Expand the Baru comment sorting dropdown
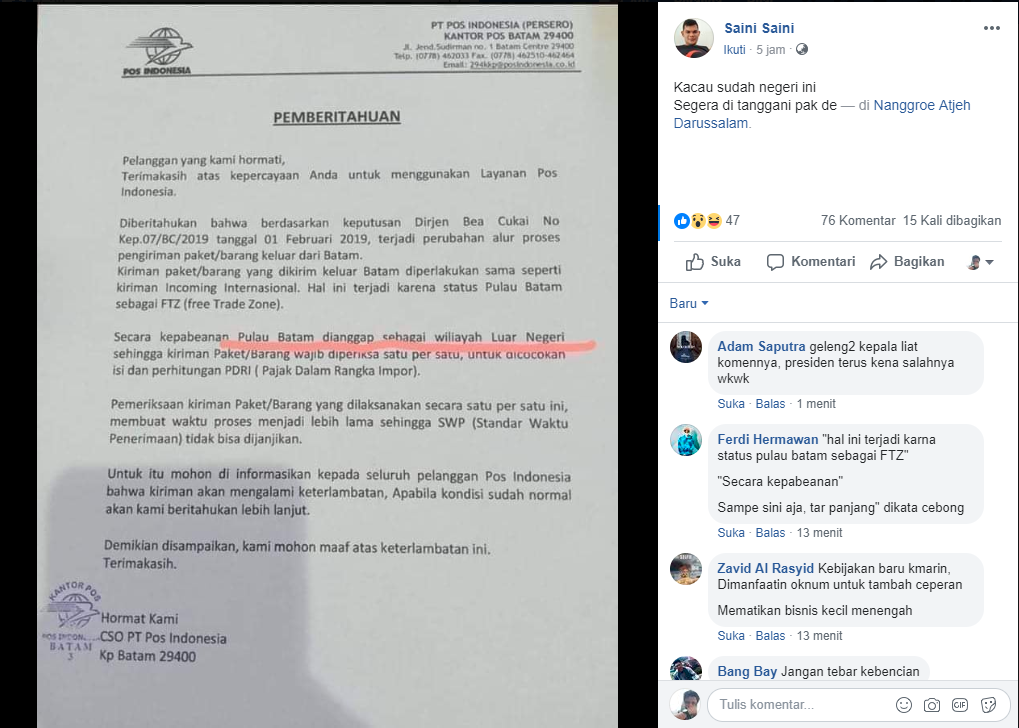This screenshot has width=1019, height=728. pos(689,304)
